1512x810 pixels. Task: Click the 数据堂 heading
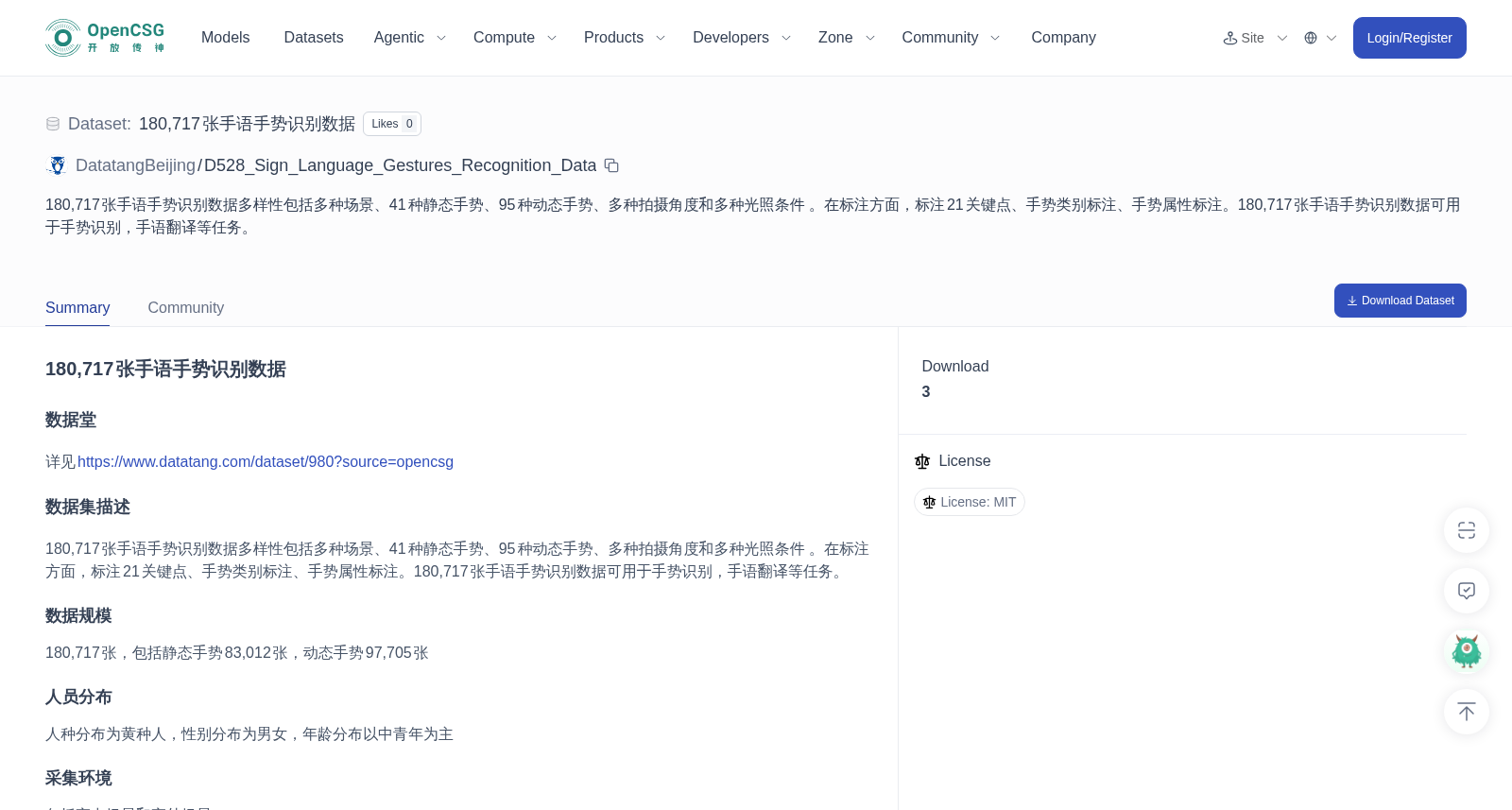point(71,421)
